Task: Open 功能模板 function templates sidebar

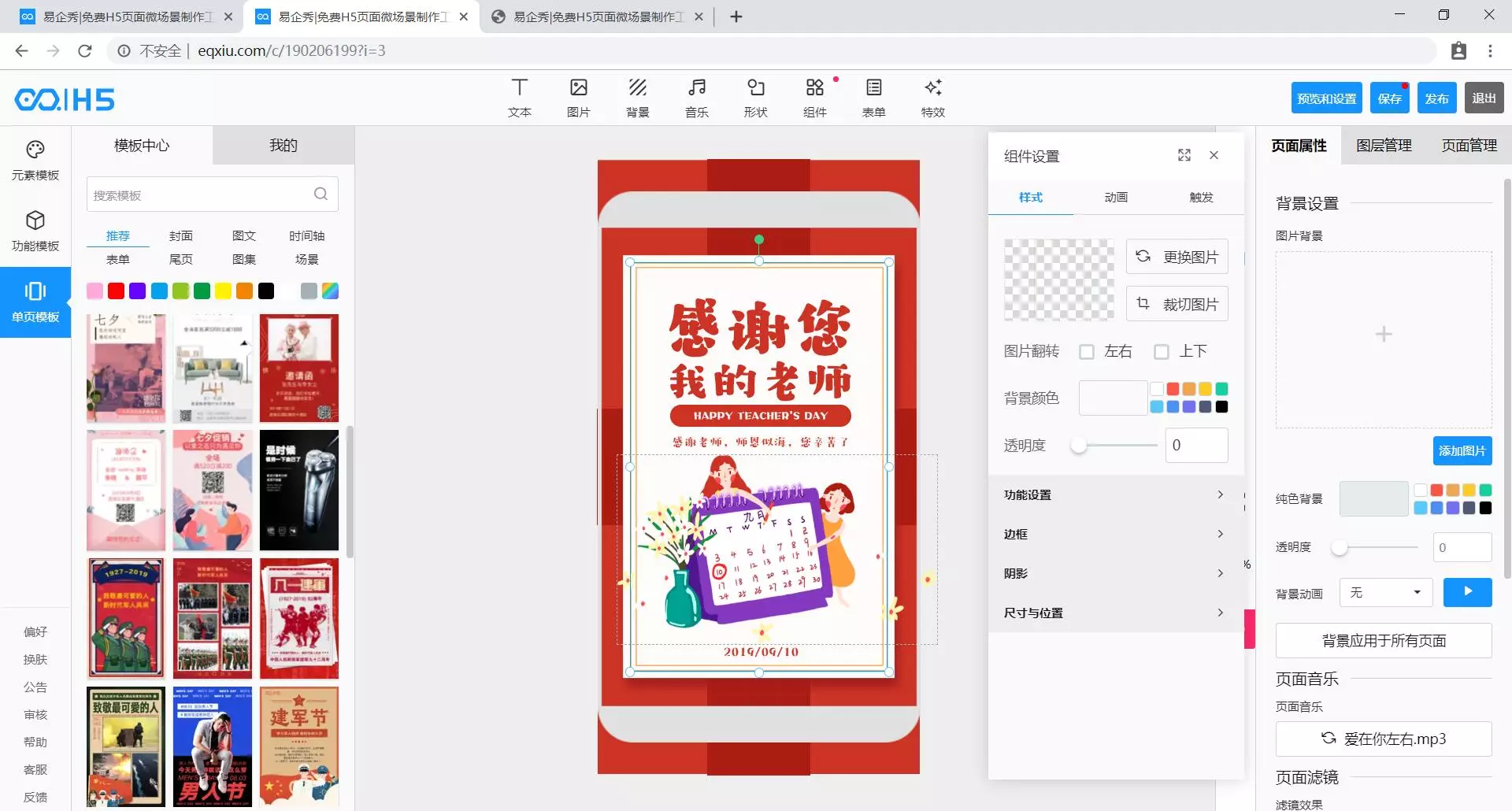Action: pyautogui.click(x=35, y=231)
